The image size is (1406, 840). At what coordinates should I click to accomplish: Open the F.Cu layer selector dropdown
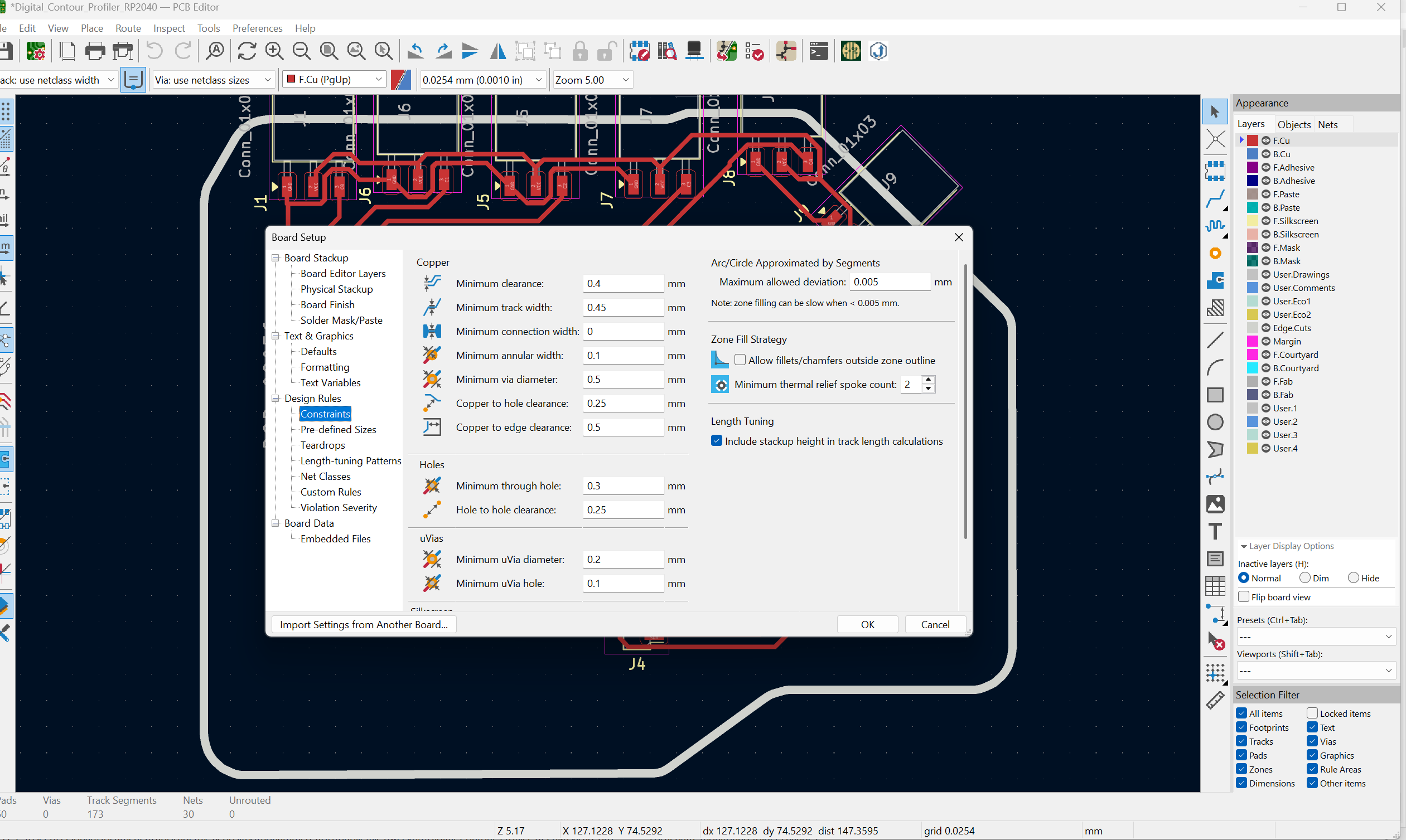coord(334,80)
